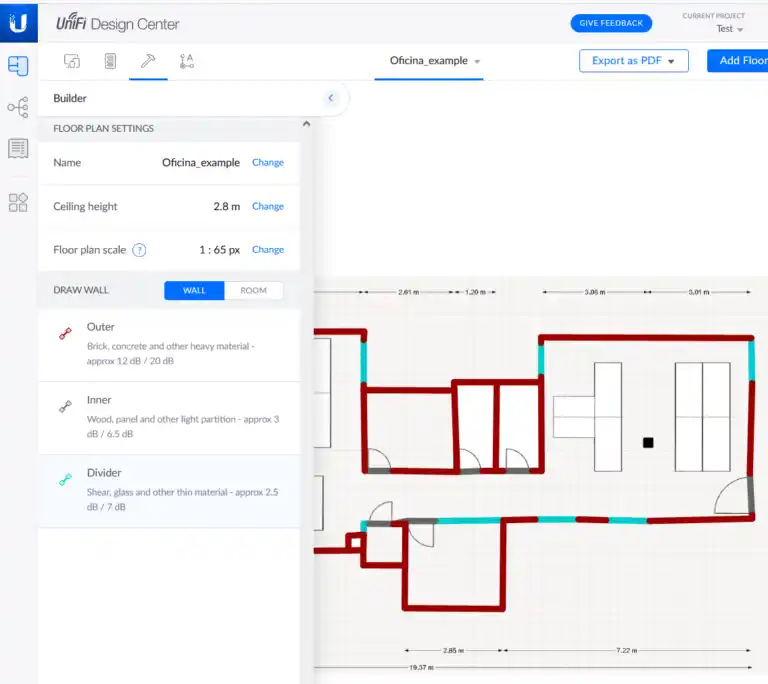This screenshot has height=684, width=768.
Task: Click Change next to Ceiling height
Action: tap(267, 206)
